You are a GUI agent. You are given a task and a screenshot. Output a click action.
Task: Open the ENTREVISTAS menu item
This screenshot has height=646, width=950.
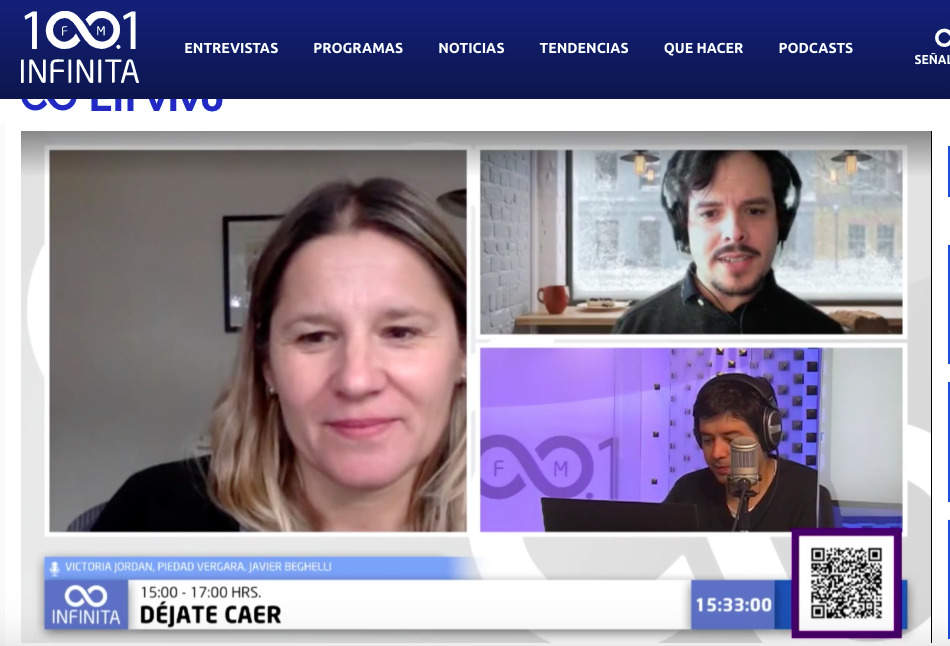tap(231, 48)
